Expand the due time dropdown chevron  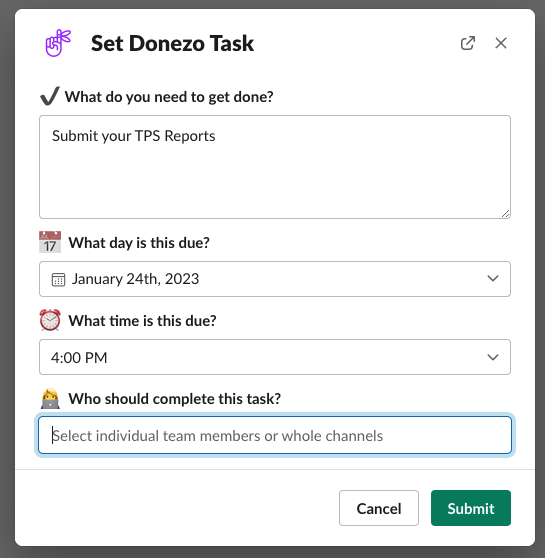pyautogui.click(x=493, y=357)
